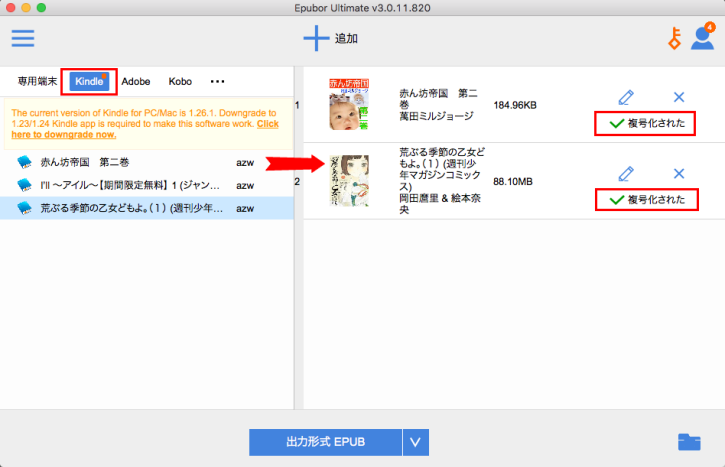Screen dimensions: 725x467
Task: Click the 184.96KB file size text
Action: 515,105
